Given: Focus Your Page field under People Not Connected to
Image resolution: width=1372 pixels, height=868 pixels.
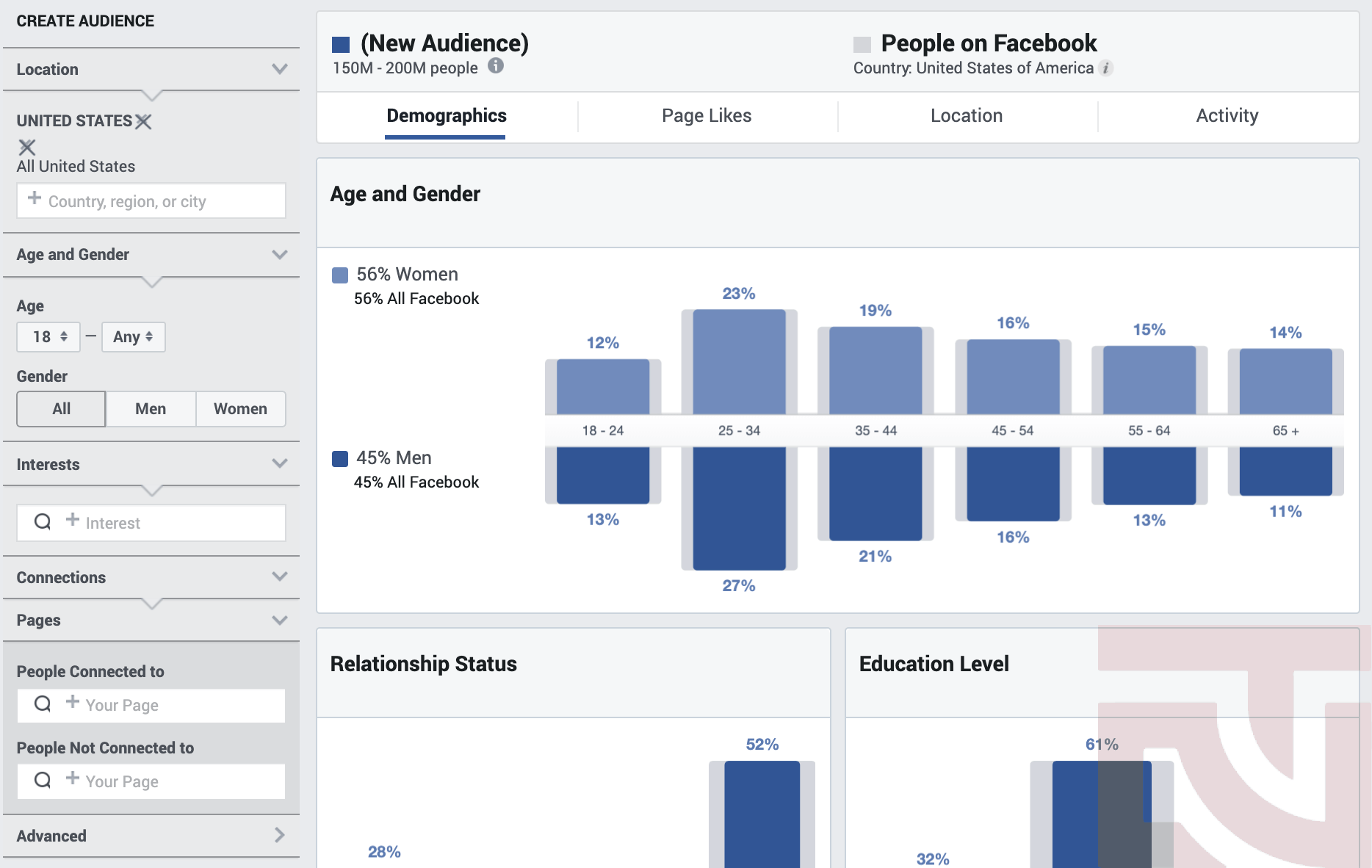Looking at the screenshot, I should click(x=151, y=781).
